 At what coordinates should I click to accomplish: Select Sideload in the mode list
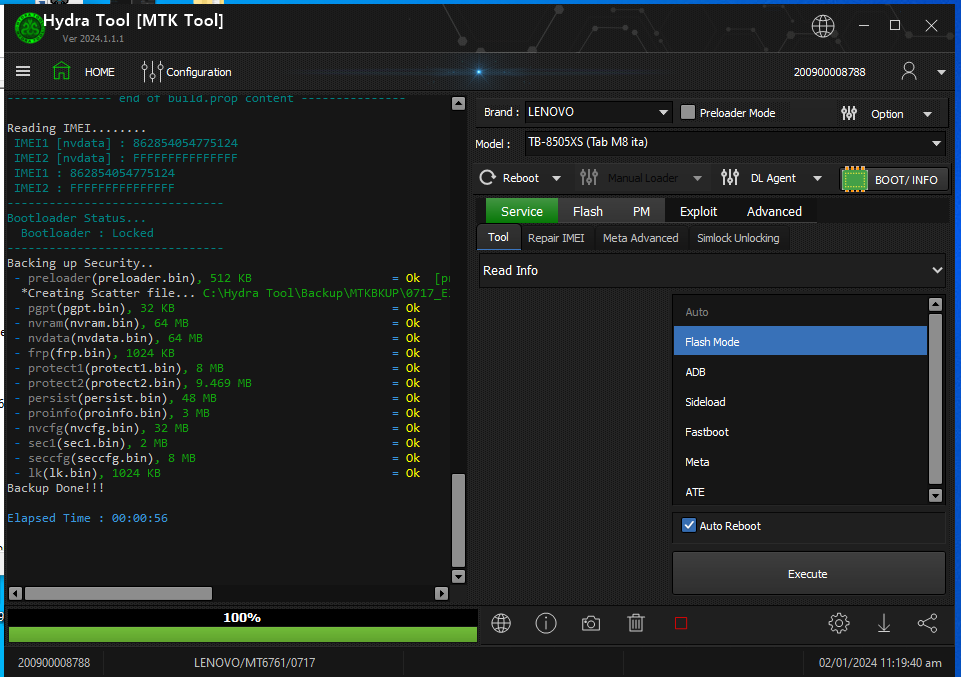pyautogui.click(x=800, y=402)
